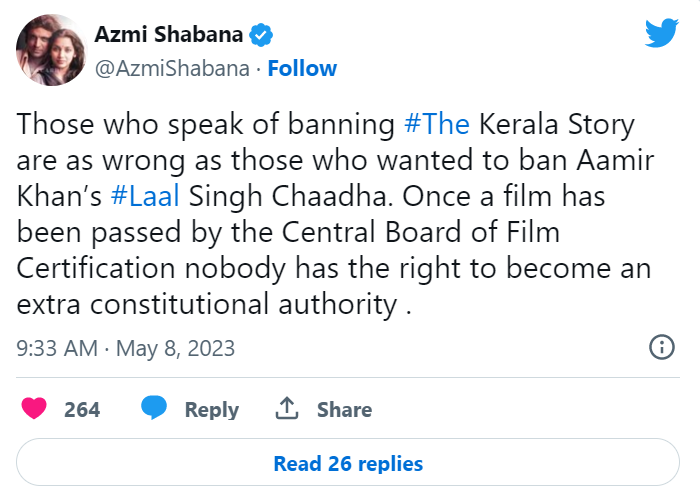Click the 9:33 AM May 8, 2023 timestamp

(126, 348)
